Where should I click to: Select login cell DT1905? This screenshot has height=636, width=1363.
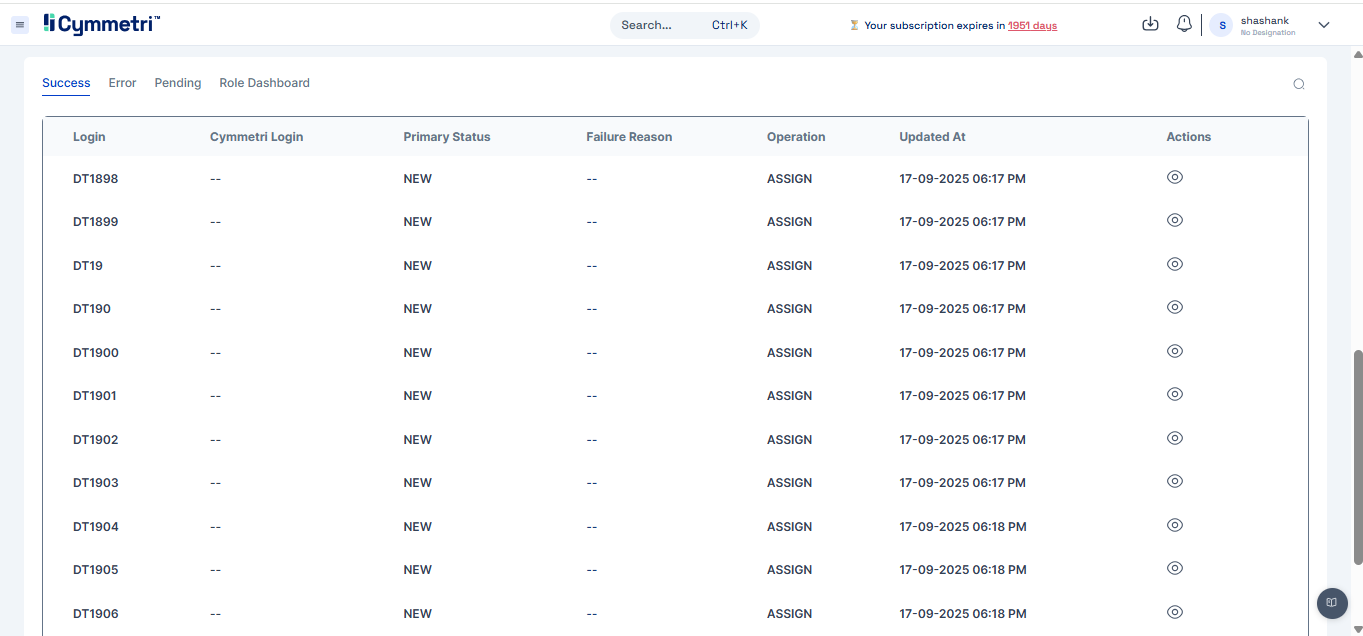[x=96, y=570]
